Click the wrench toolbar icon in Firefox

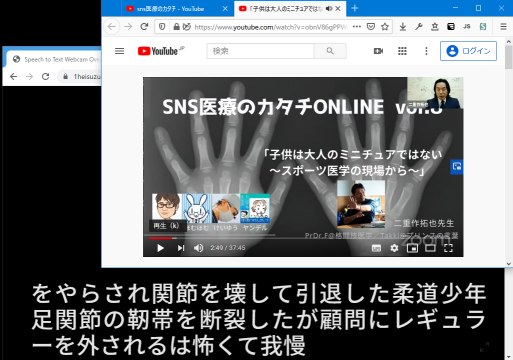tap(419, 27)
